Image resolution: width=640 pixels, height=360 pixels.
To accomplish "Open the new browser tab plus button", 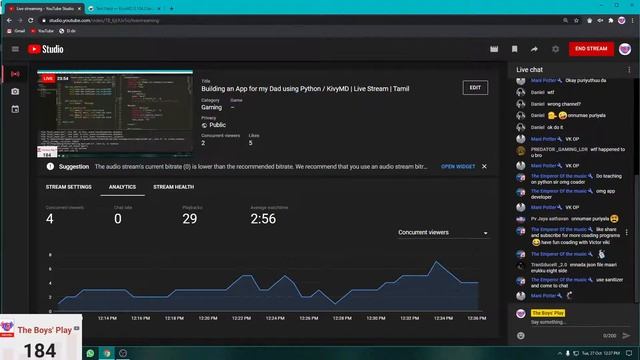I will point(171,8).
